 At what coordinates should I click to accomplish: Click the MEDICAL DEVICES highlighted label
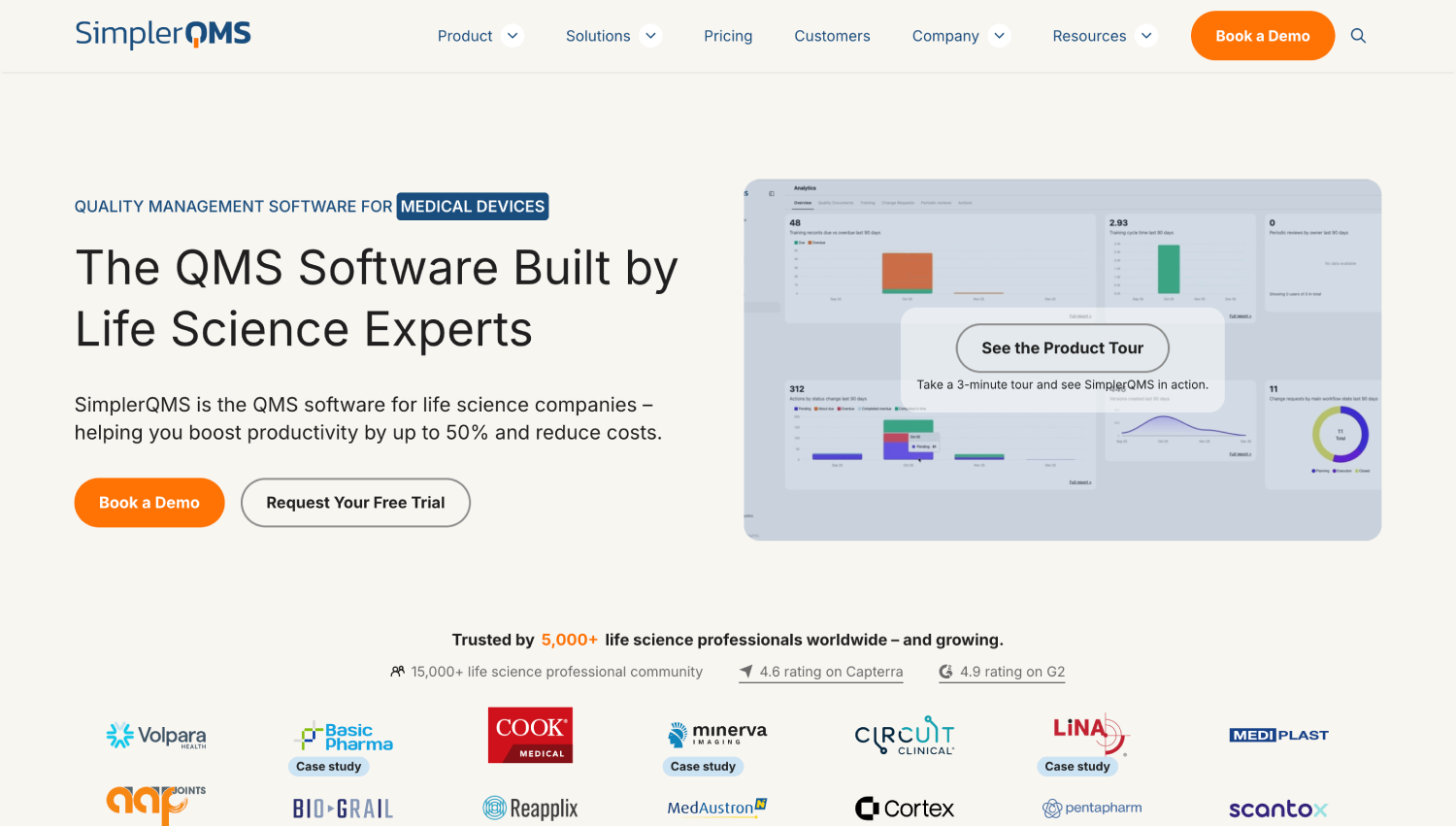(x=473, y=207)
